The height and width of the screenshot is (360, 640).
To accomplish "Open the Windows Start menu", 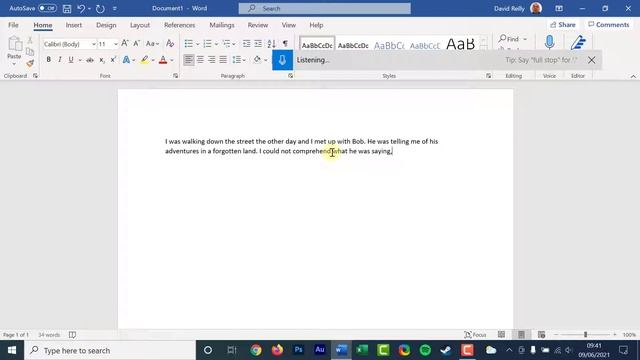I will [x=12, y=350].
